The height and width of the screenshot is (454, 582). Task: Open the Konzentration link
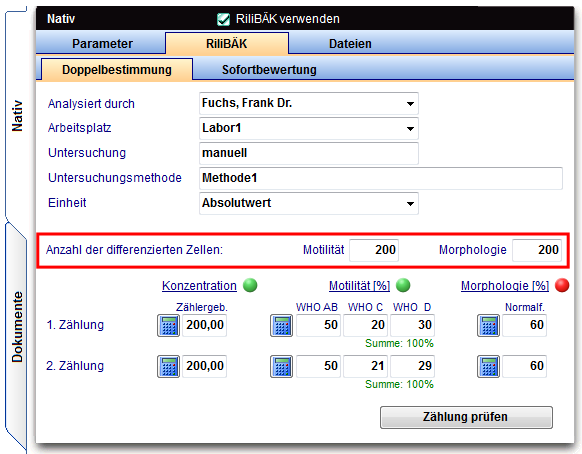coord(199,285)
